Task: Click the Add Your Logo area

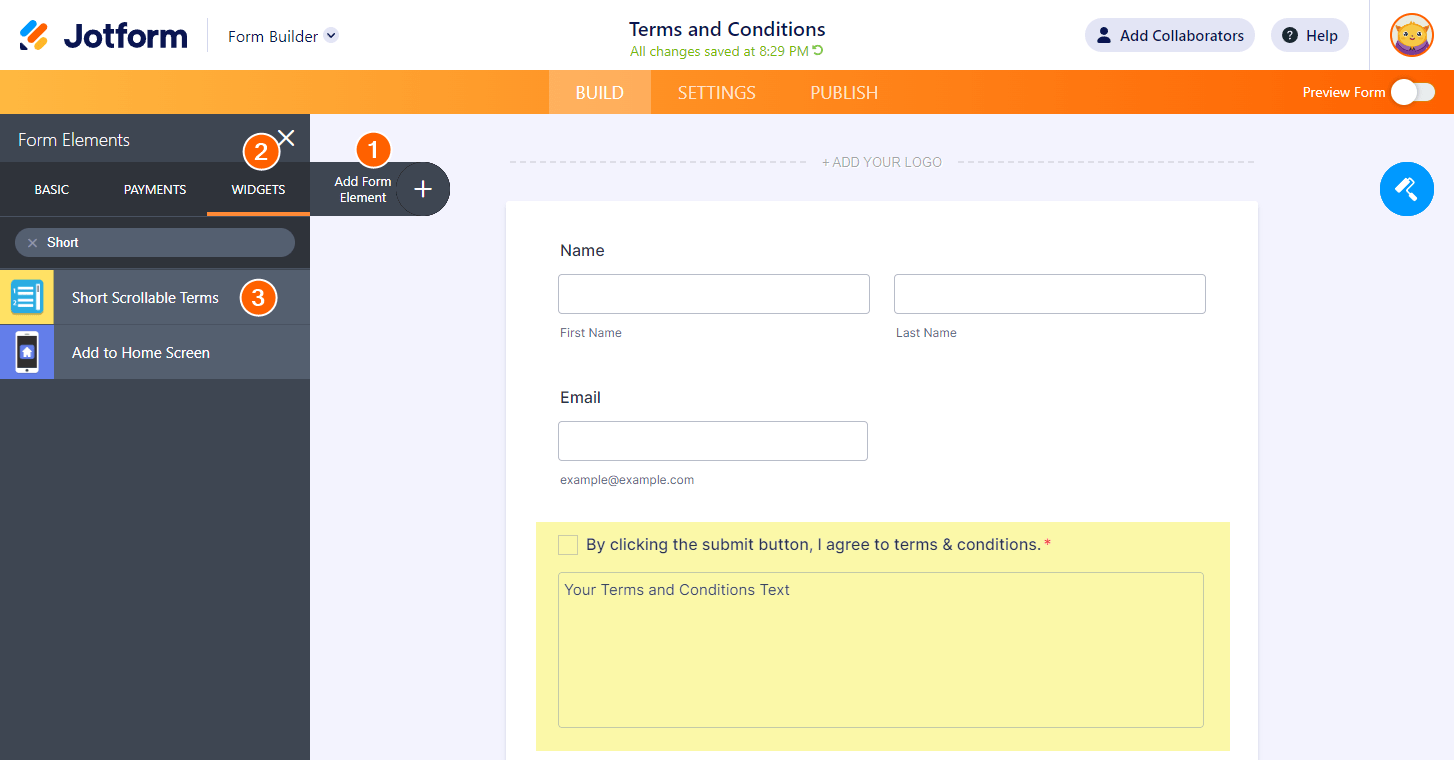Action: point(881,162)
